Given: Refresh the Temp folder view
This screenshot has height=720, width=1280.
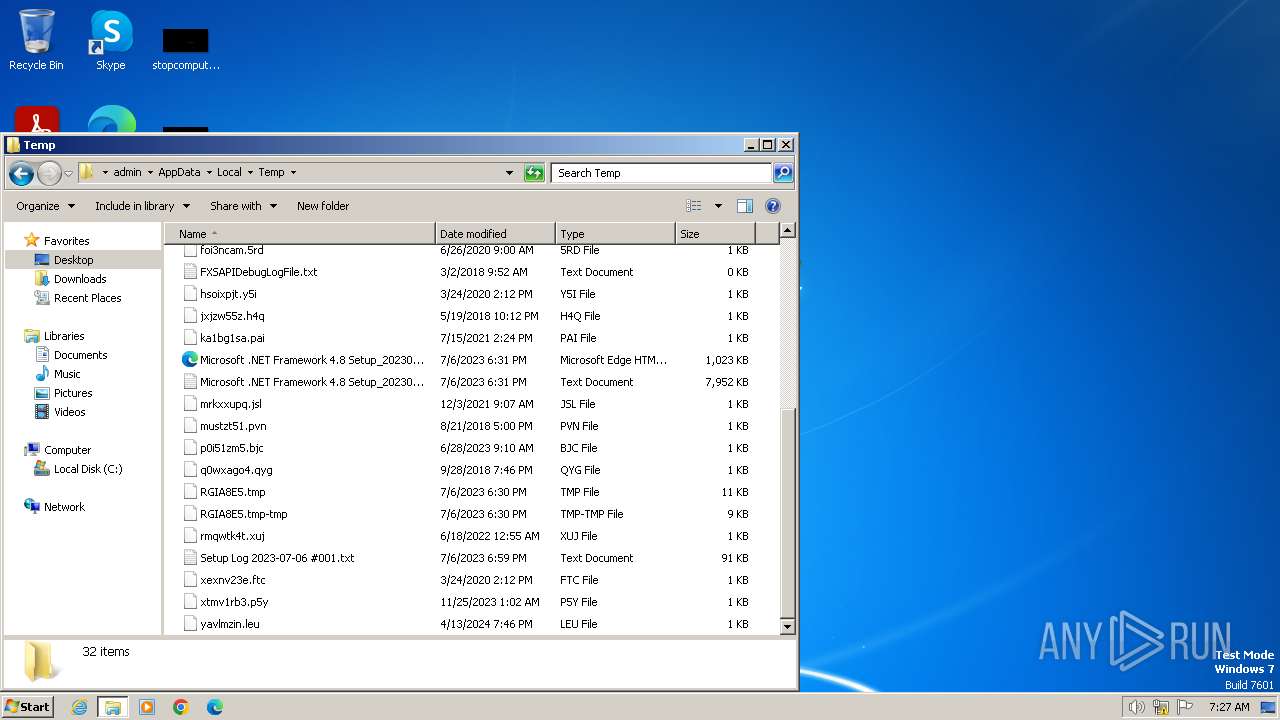Looking at the screenshot, I should point(535,173).
